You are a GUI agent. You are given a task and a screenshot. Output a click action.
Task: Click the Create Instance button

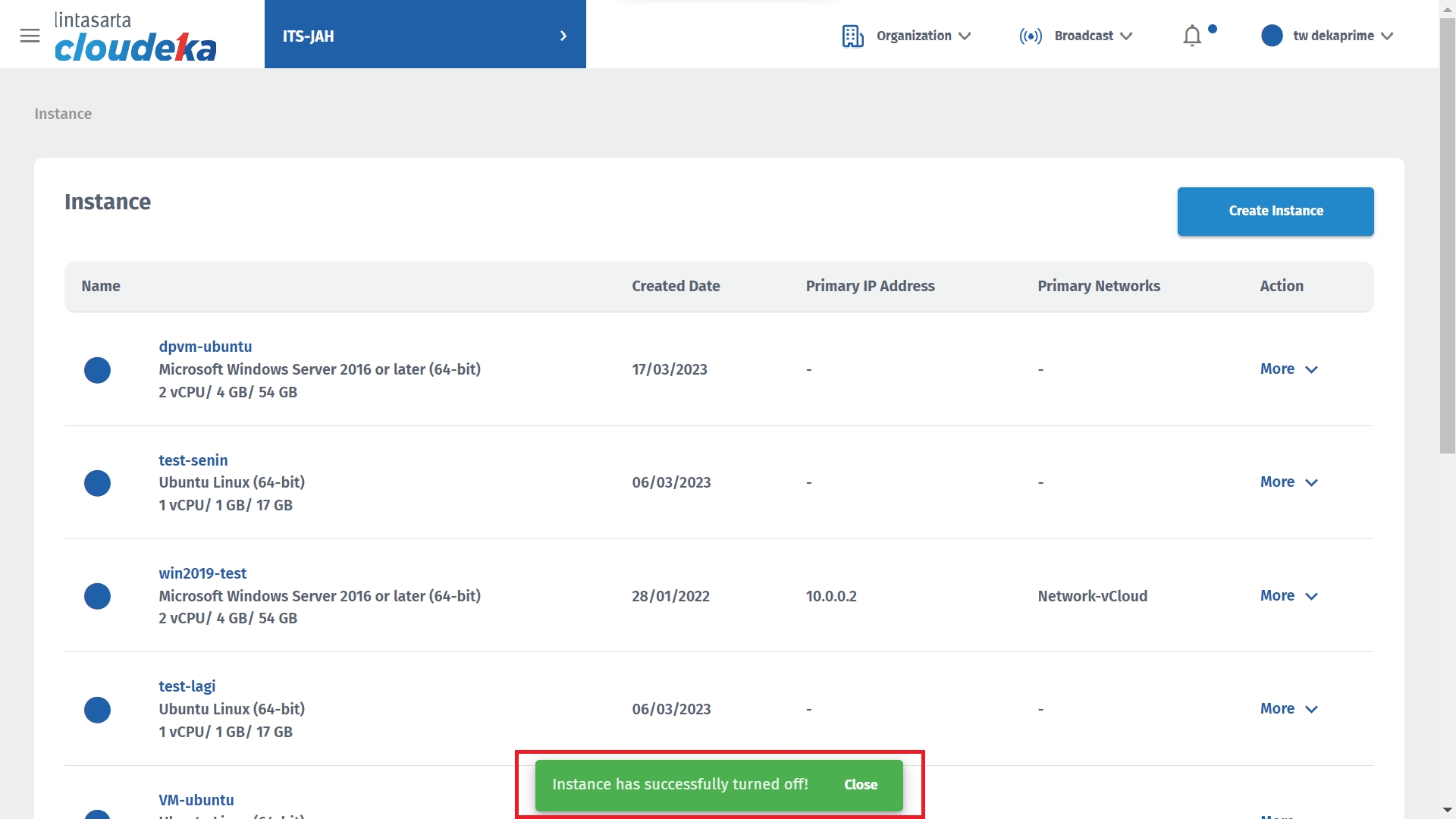[1275, 211]
